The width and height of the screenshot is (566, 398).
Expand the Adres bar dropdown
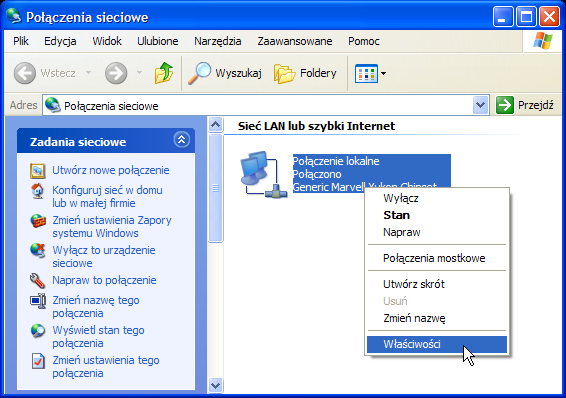pyautogui.click(x=480, y=105)
